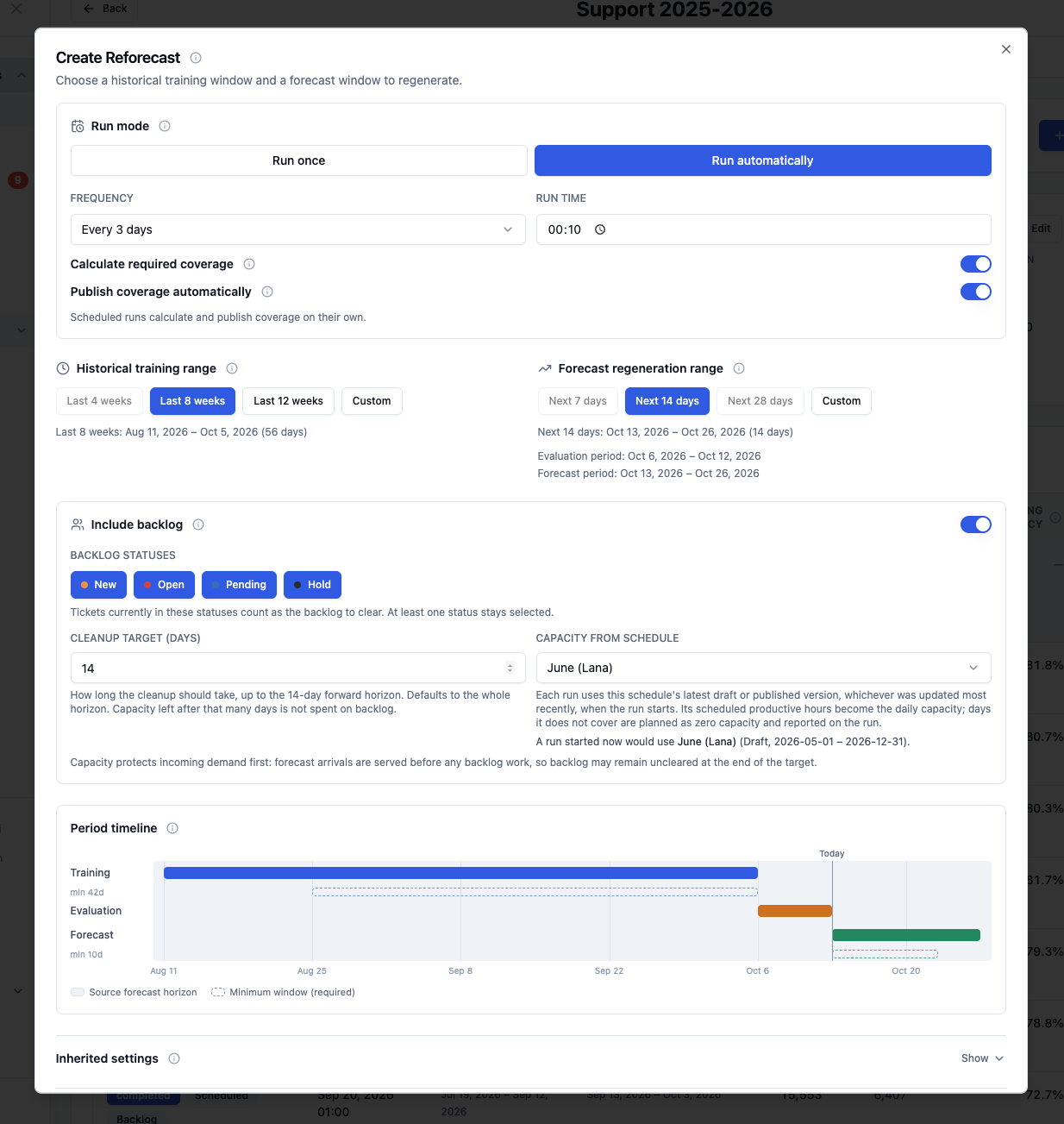Click 'Forecast period: Oct 13, 2026 – Oct 26, 2026' text
The height and width of the screenshot is (1124, 1064).
click(648, 474)
